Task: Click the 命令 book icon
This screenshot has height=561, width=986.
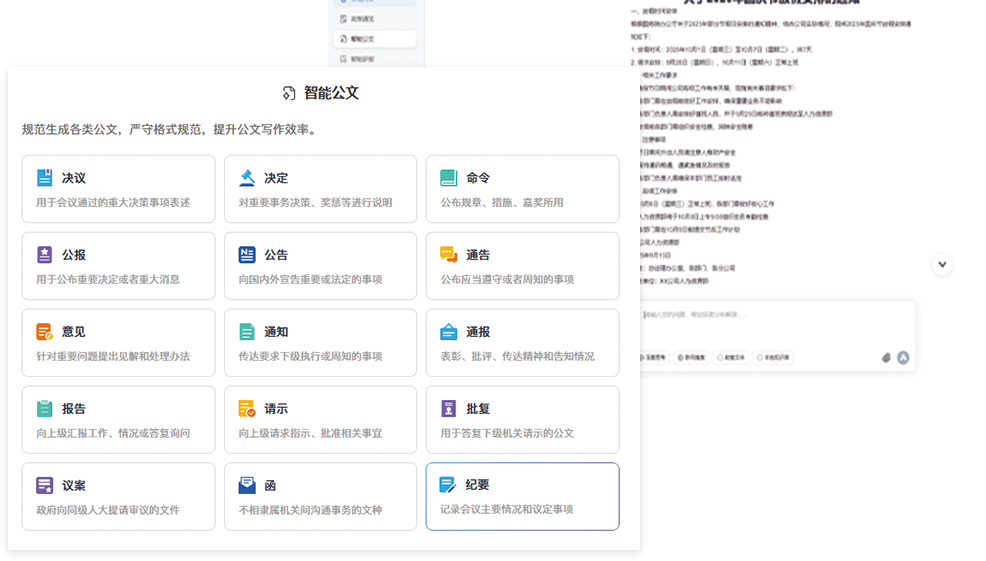Action: (449, 178)
